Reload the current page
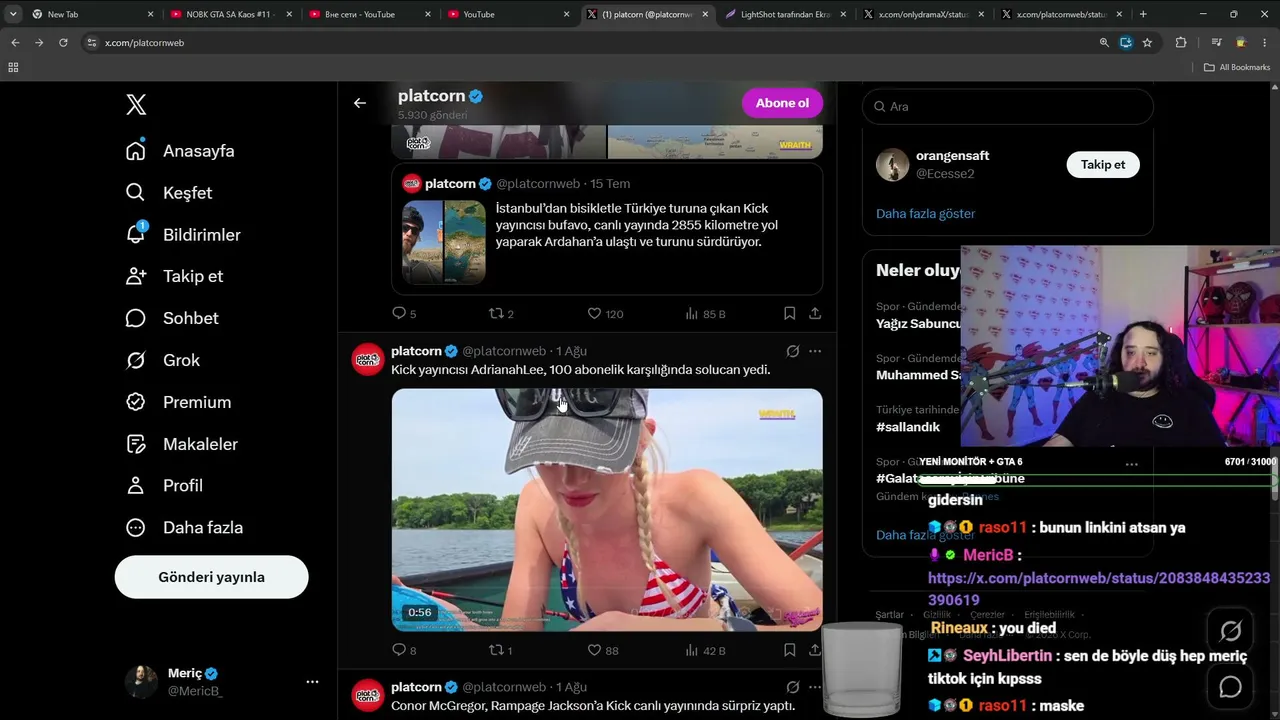The height and width of the screenshot is (720, 1280). (63, 43)
